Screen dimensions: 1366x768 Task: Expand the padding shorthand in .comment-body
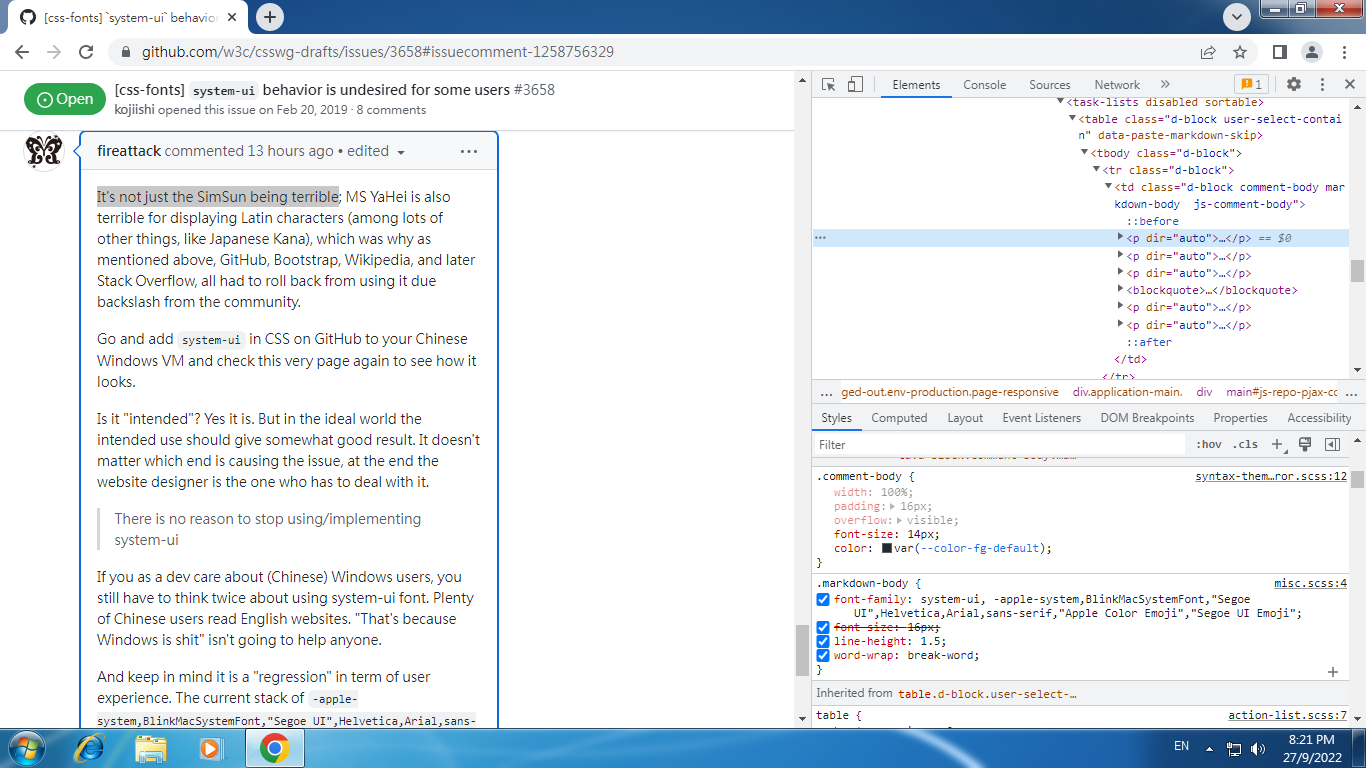(x=893, y=507)
